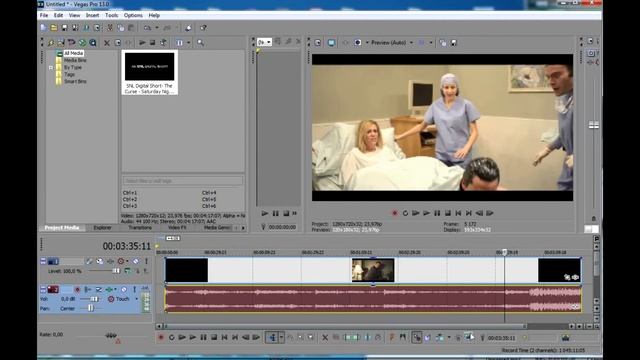Toggle Solo on audio track 2
This screenshot has width=640, height=360.
click(134, 289)
